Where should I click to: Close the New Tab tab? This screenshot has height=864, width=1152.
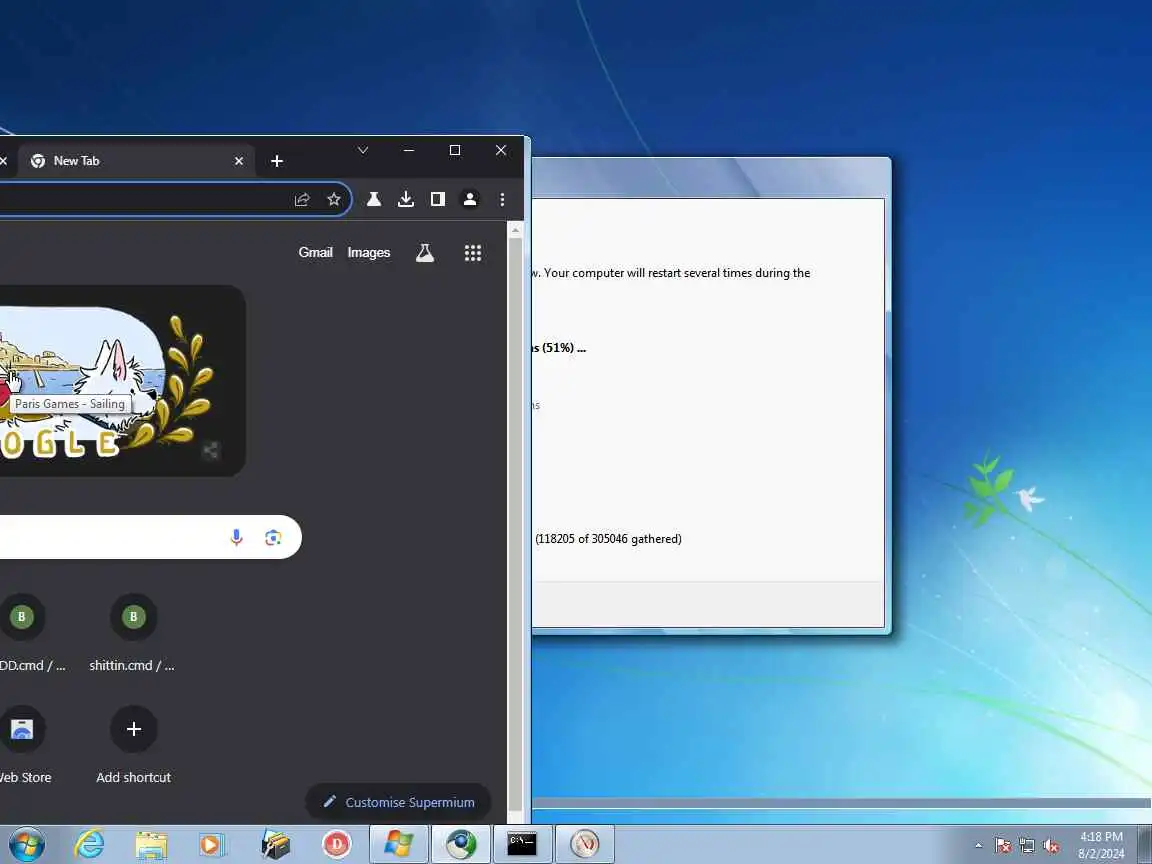pyautogui.click(x=239, y=161)
